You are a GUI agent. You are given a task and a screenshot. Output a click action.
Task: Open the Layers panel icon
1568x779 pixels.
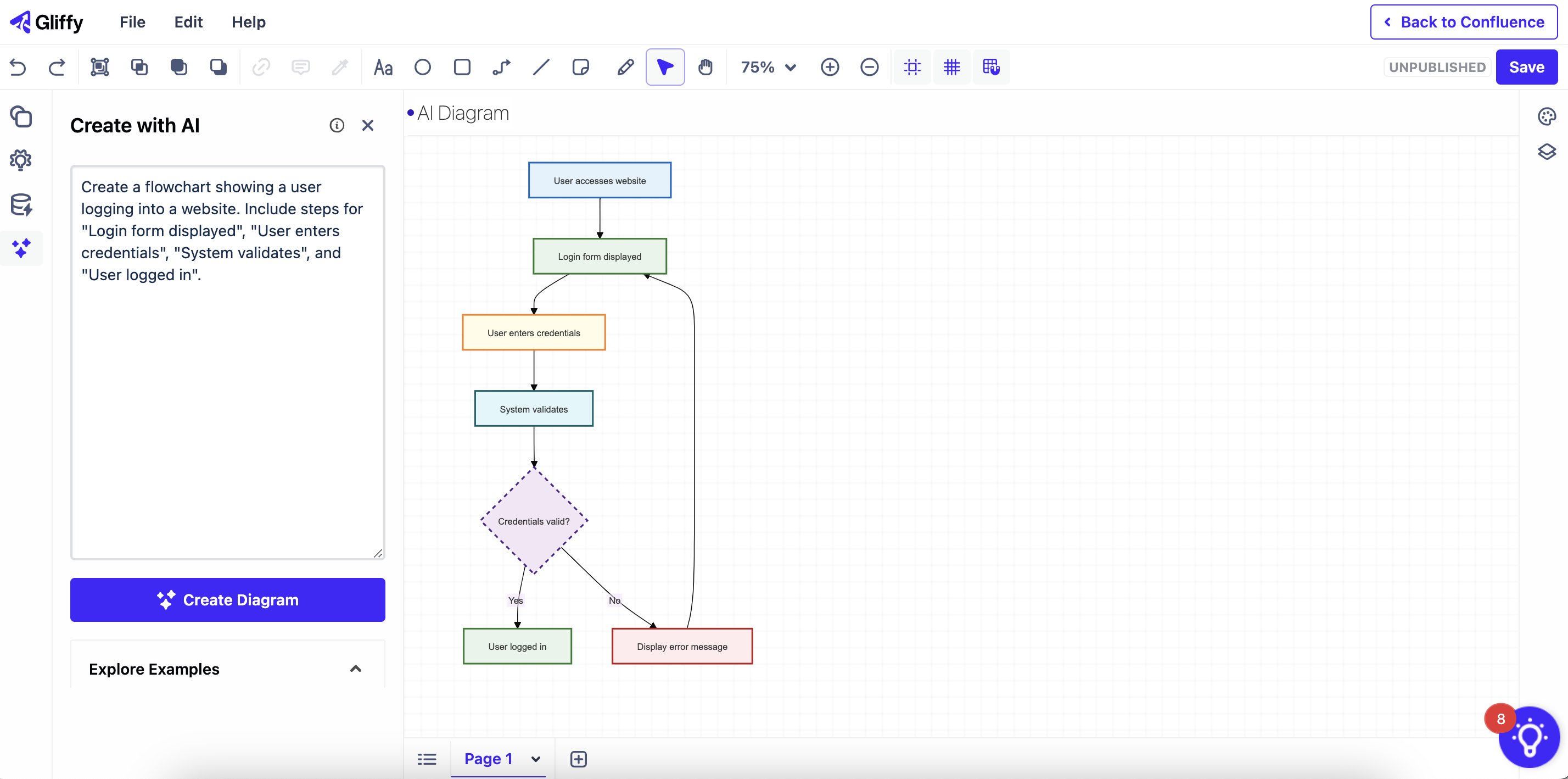1547,152
